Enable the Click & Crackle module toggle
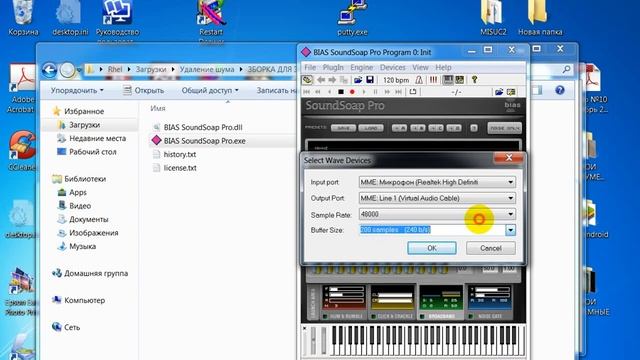The image size is (640, 360). (373, 316)
